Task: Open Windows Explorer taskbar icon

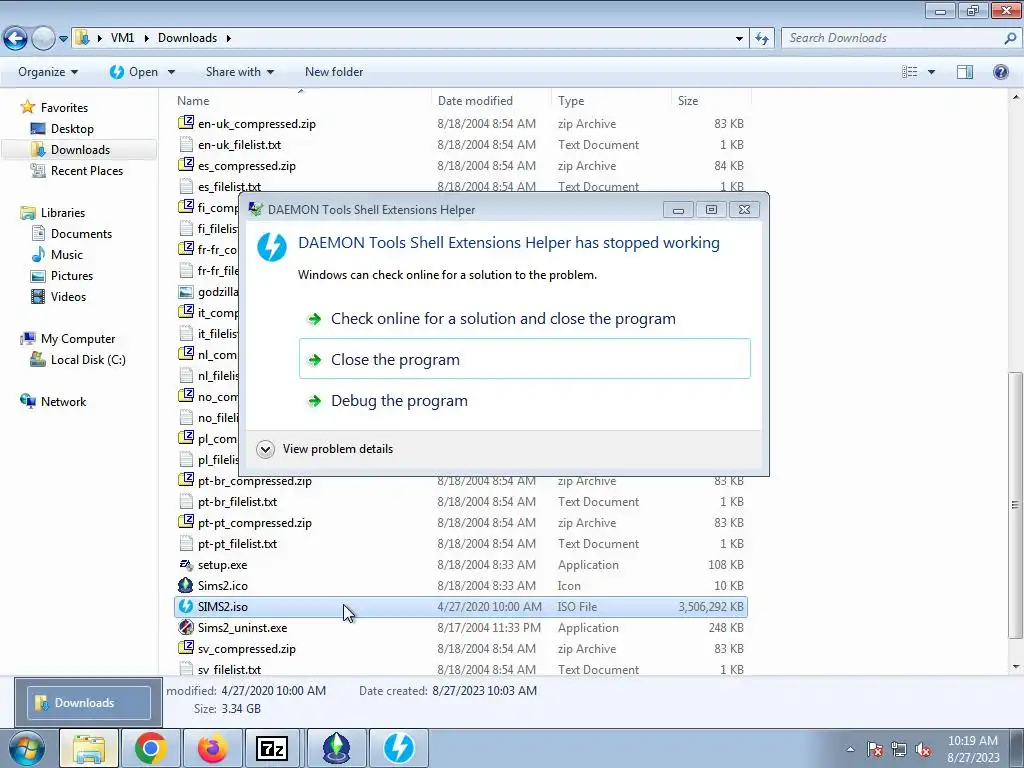Action: click(88, 748)
